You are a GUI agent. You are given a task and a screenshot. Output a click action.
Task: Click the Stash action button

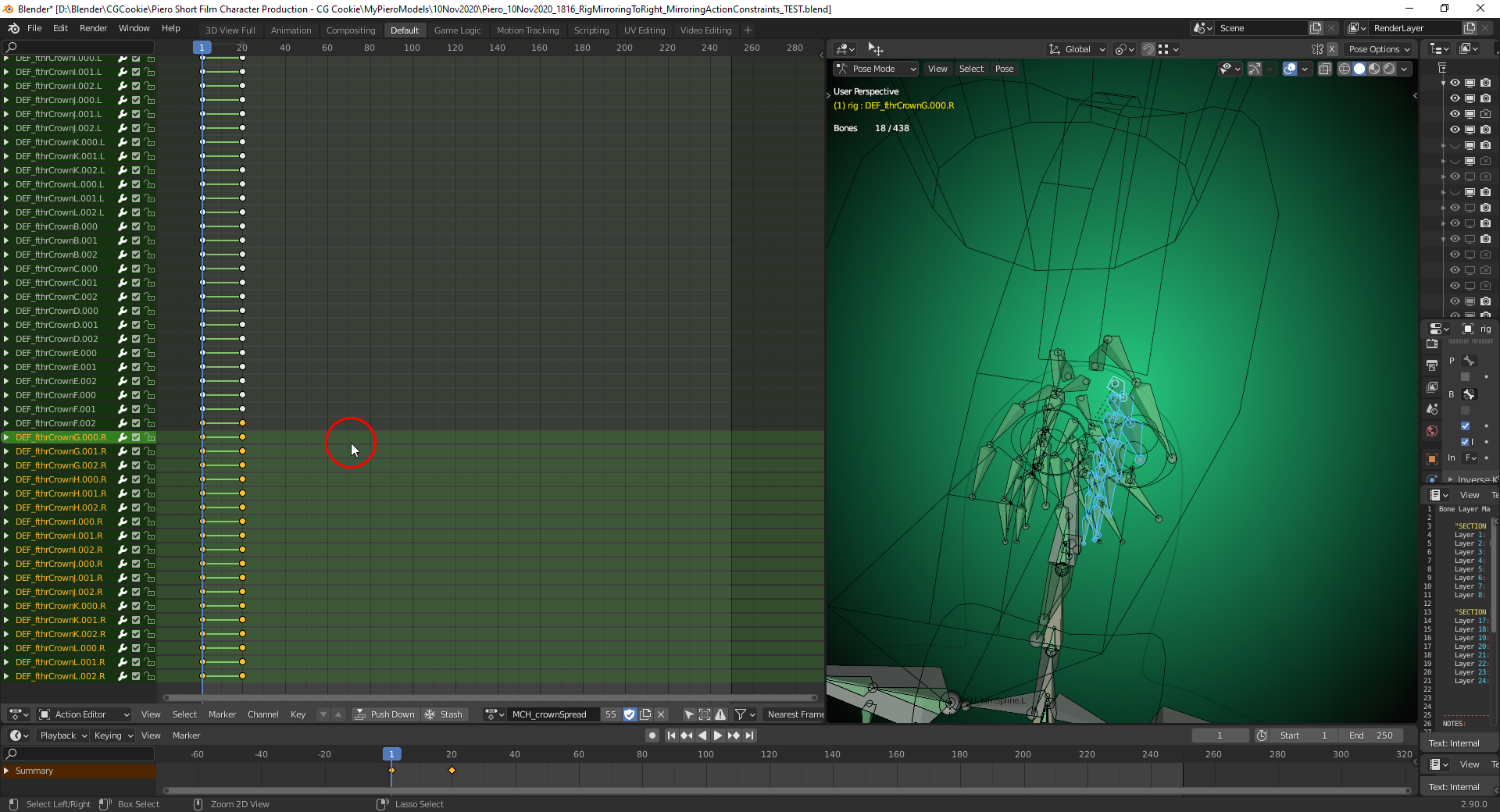coord(444,714)
